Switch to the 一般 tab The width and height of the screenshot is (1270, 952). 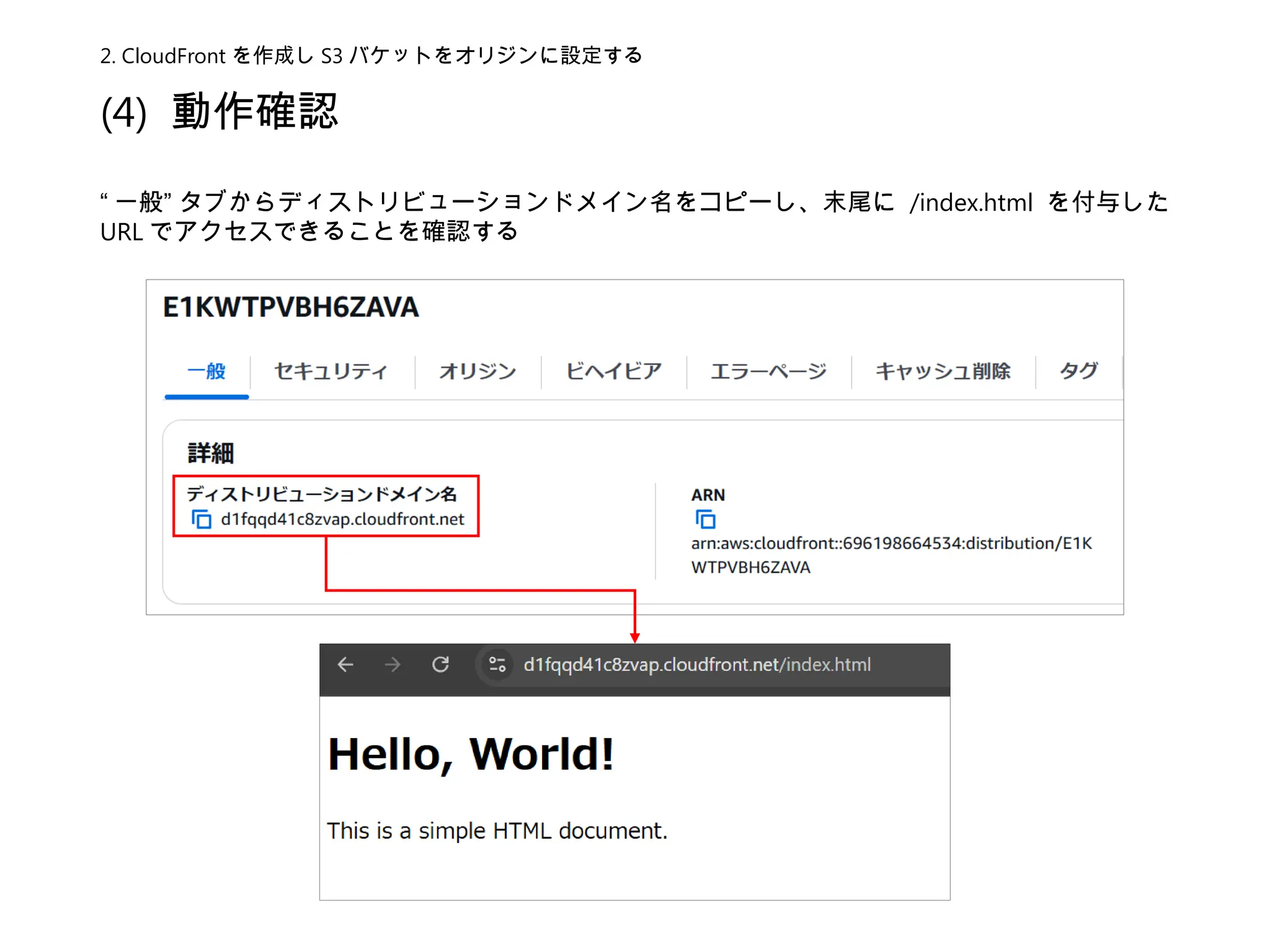tap(206, 371)
